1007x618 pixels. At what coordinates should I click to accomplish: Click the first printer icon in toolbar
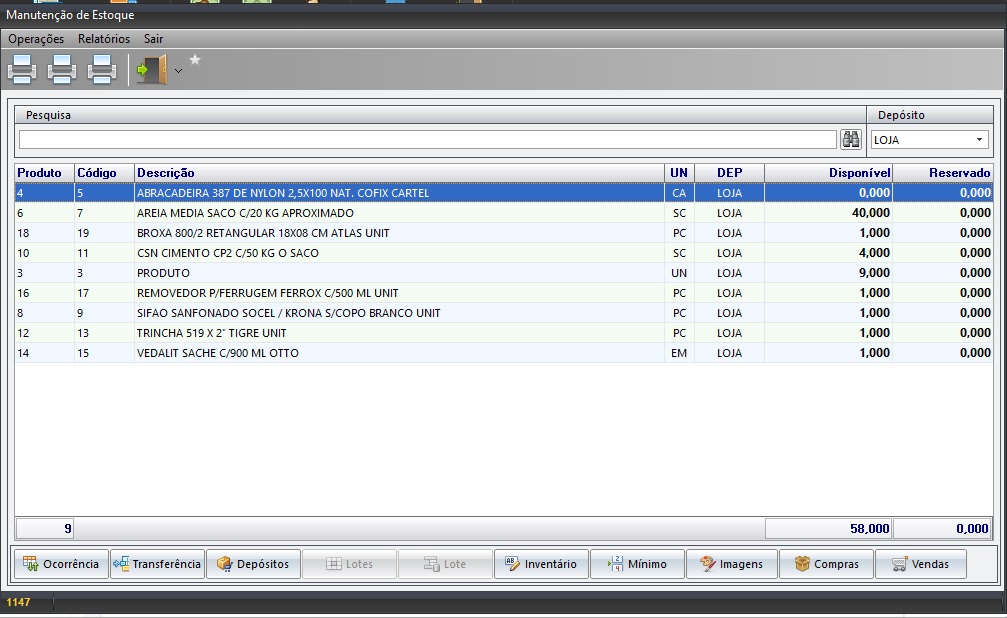(22, 70)
